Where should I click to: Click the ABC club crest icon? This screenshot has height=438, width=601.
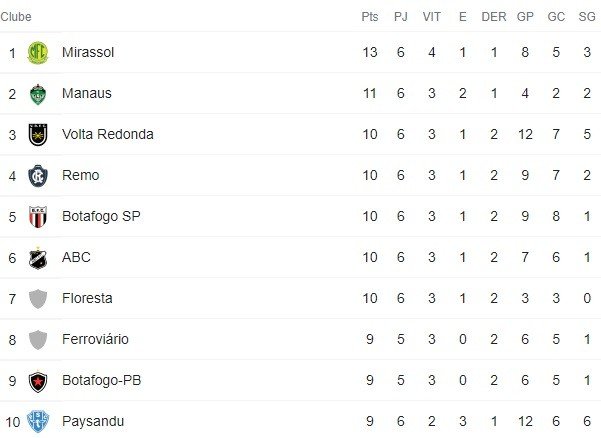pos(38,257)
